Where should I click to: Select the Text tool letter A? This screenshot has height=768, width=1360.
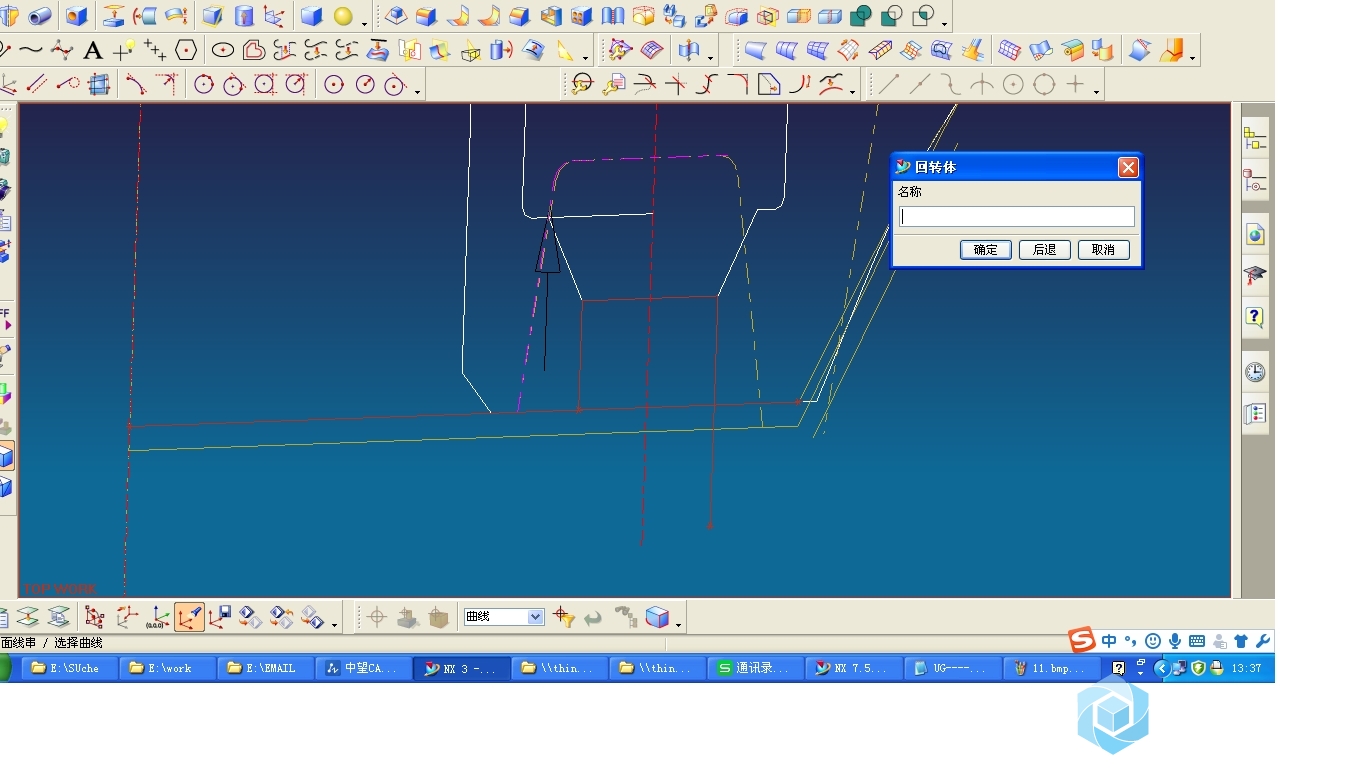tap(93, 50)
